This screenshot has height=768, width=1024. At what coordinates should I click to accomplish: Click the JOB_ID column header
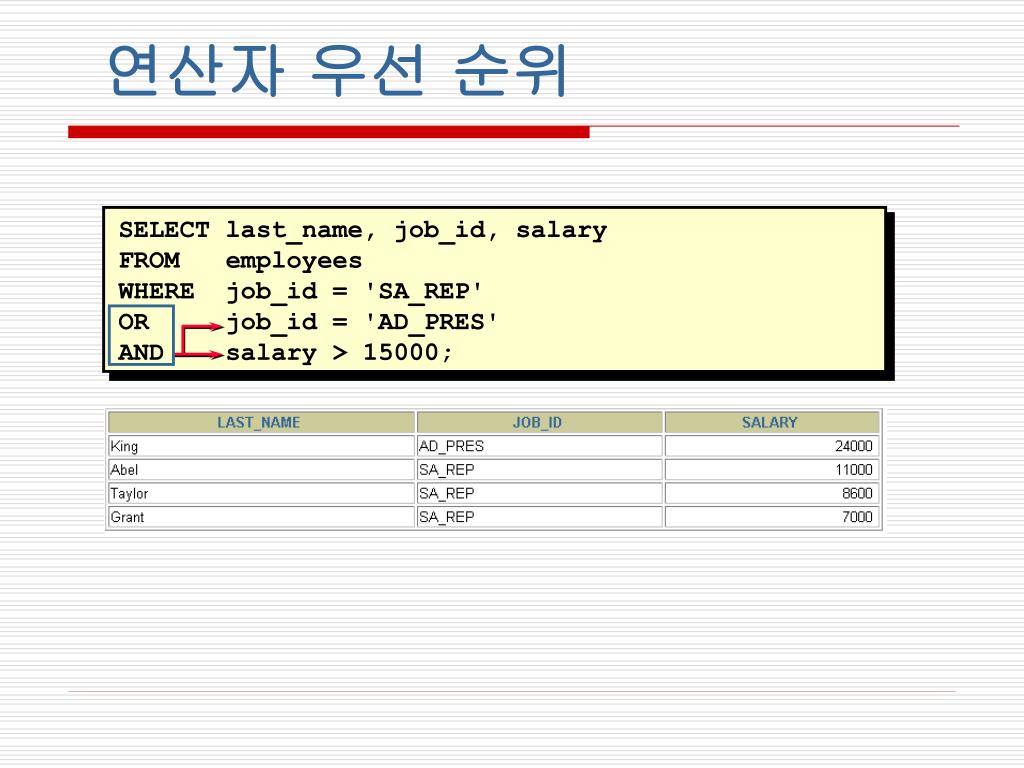coord(539,423)
